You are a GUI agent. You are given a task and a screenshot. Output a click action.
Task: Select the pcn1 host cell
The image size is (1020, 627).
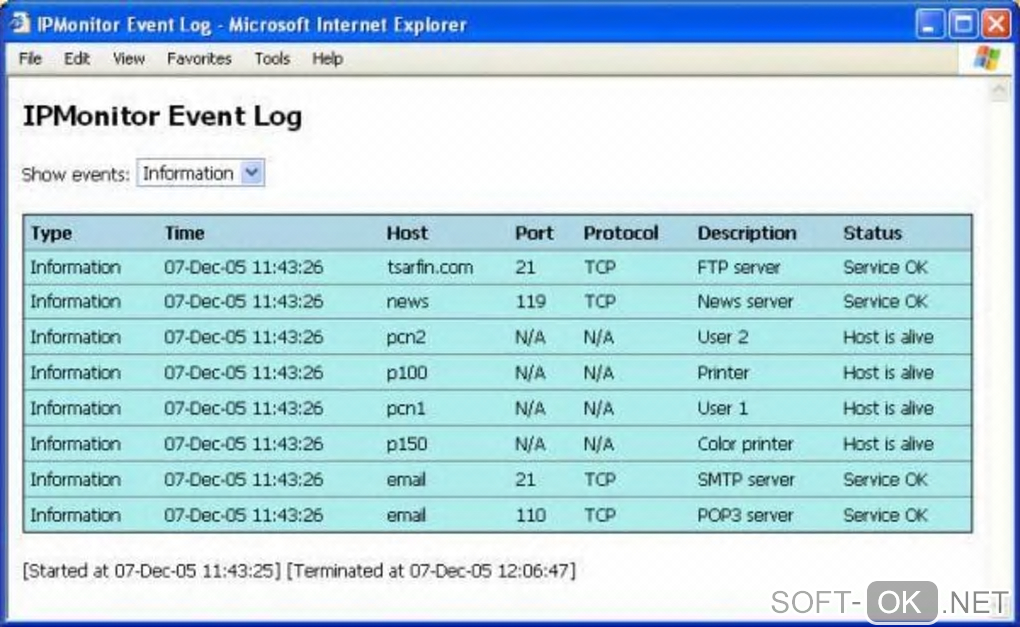pos(406,408)
